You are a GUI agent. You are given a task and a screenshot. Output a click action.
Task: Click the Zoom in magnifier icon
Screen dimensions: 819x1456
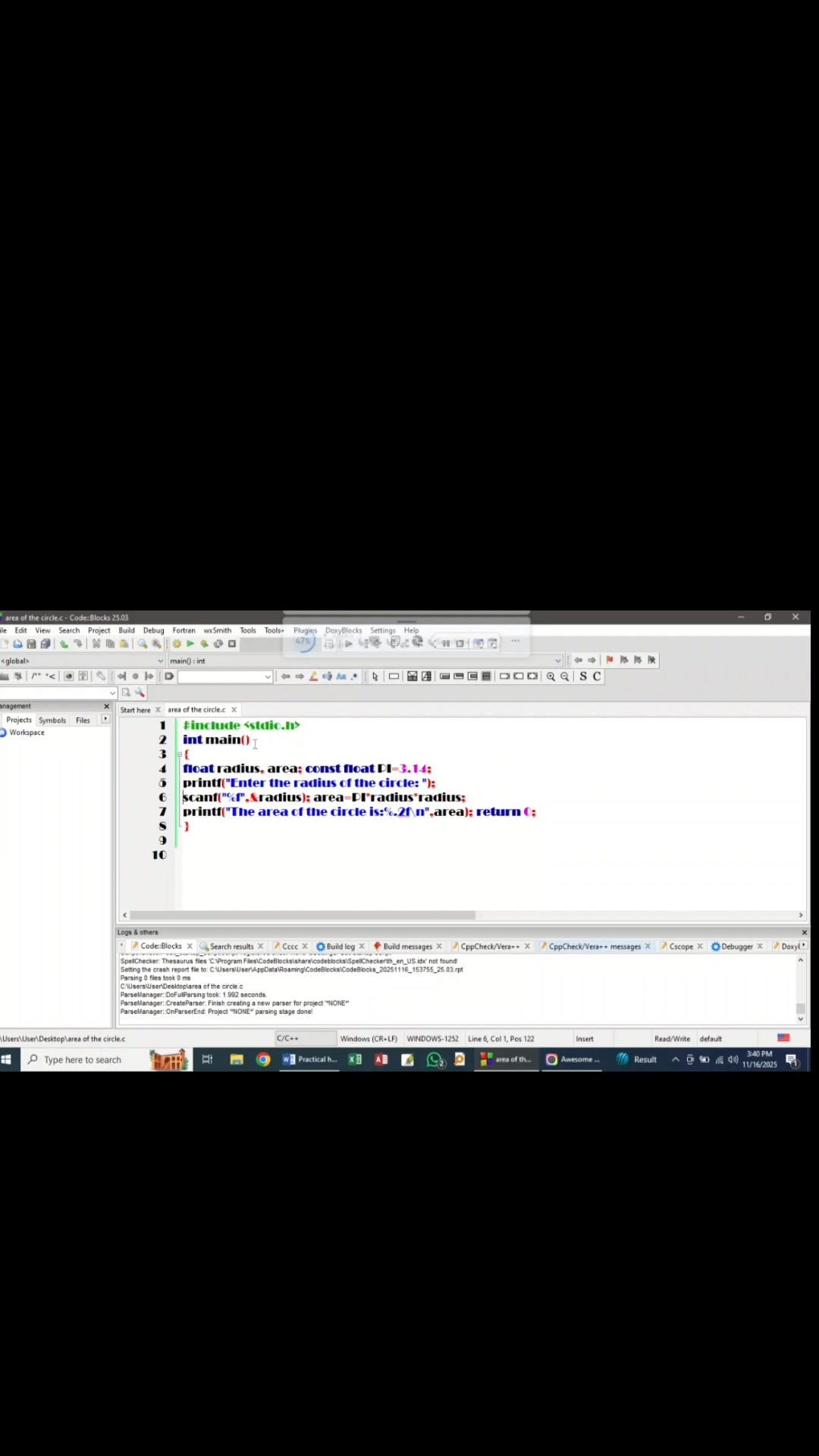(x=551, y=676)
